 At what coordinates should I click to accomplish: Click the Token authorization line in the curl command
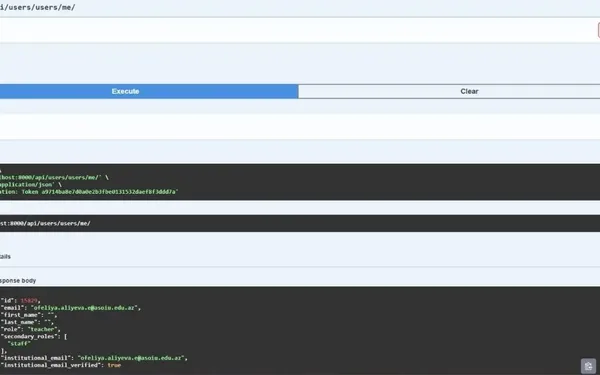(x=89, y=192)
